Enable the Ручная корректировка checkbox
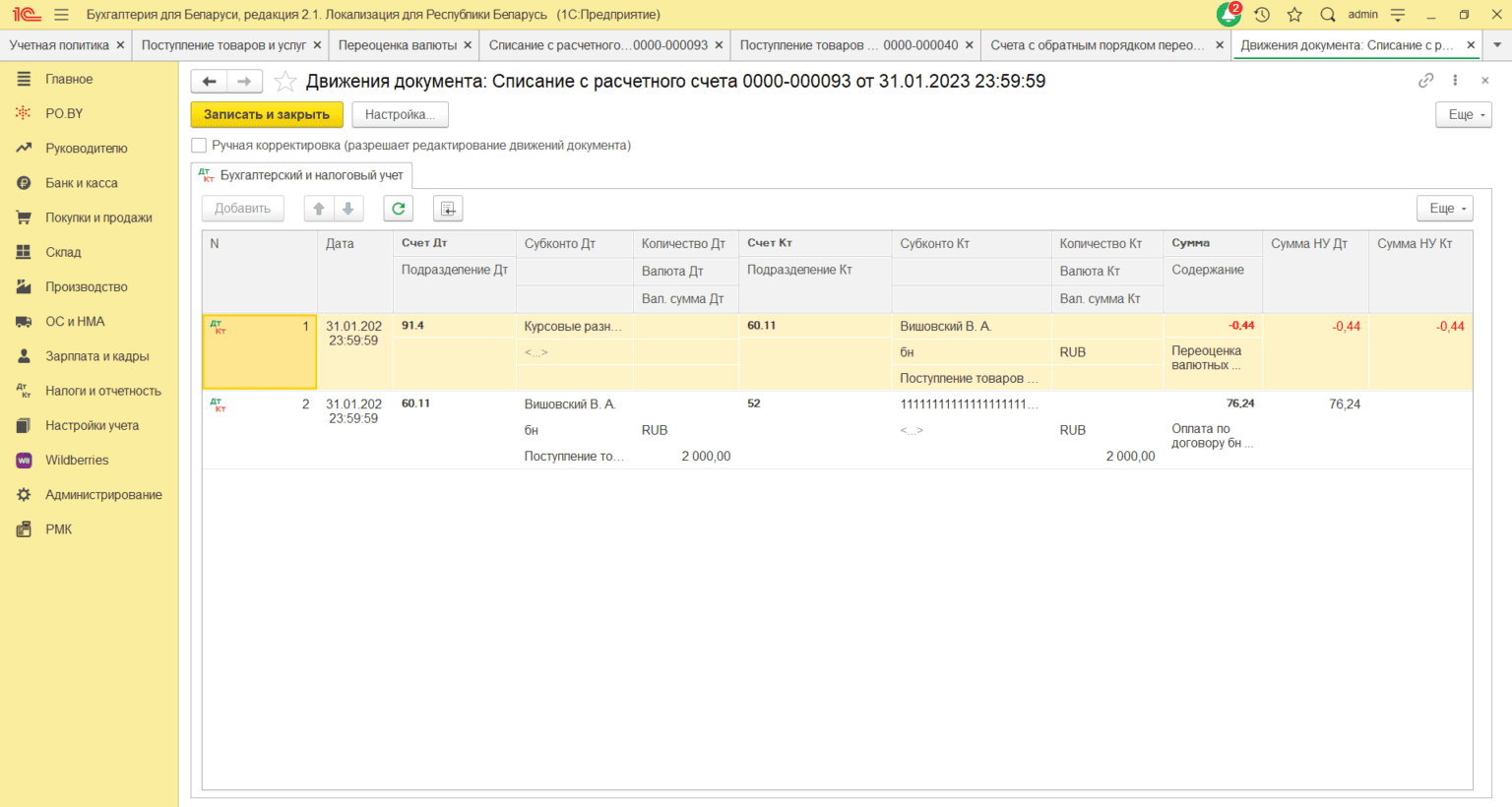 200,146
